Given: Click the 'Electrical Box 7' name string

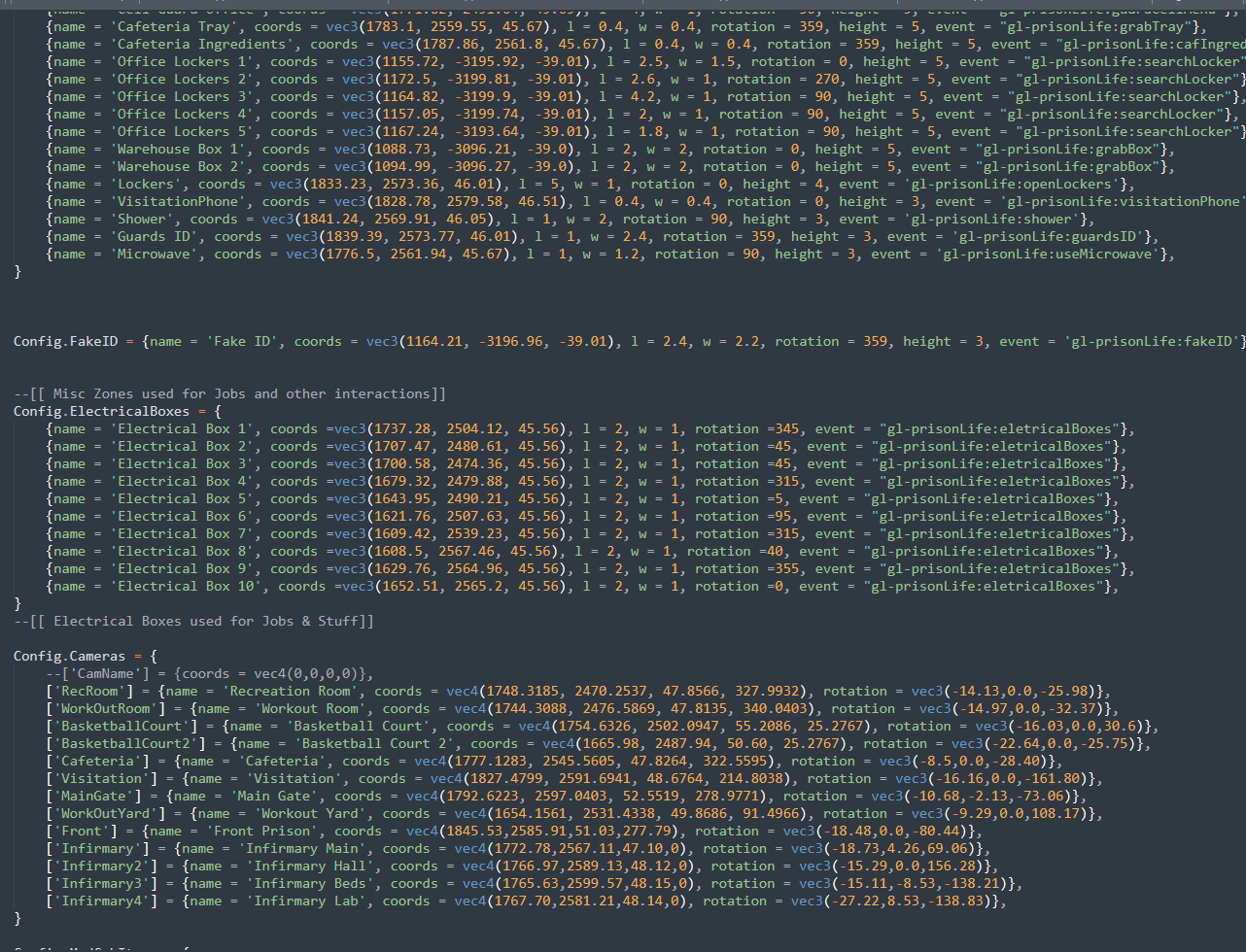Looking at the screenshot, I should (x=183, y=533).
